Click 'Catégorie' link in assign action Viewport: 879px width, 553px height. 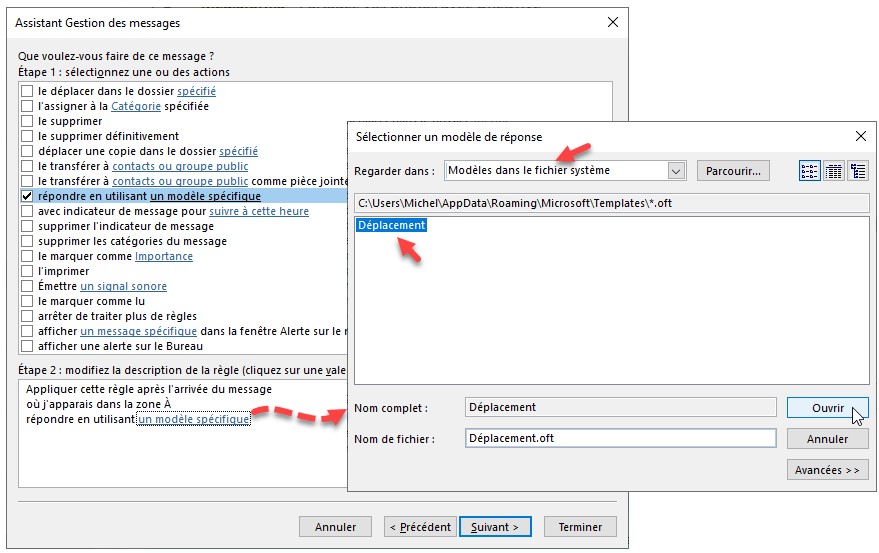[133, 106]
